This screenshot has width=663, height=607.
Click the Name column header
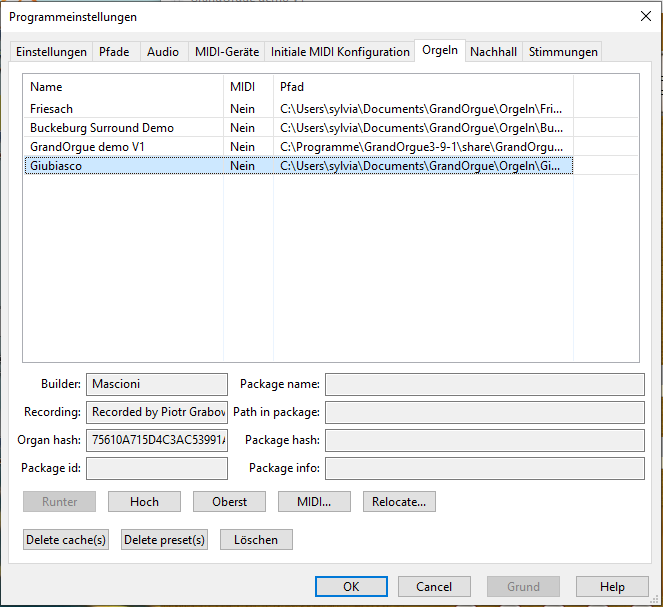click(x=46, y=87)
